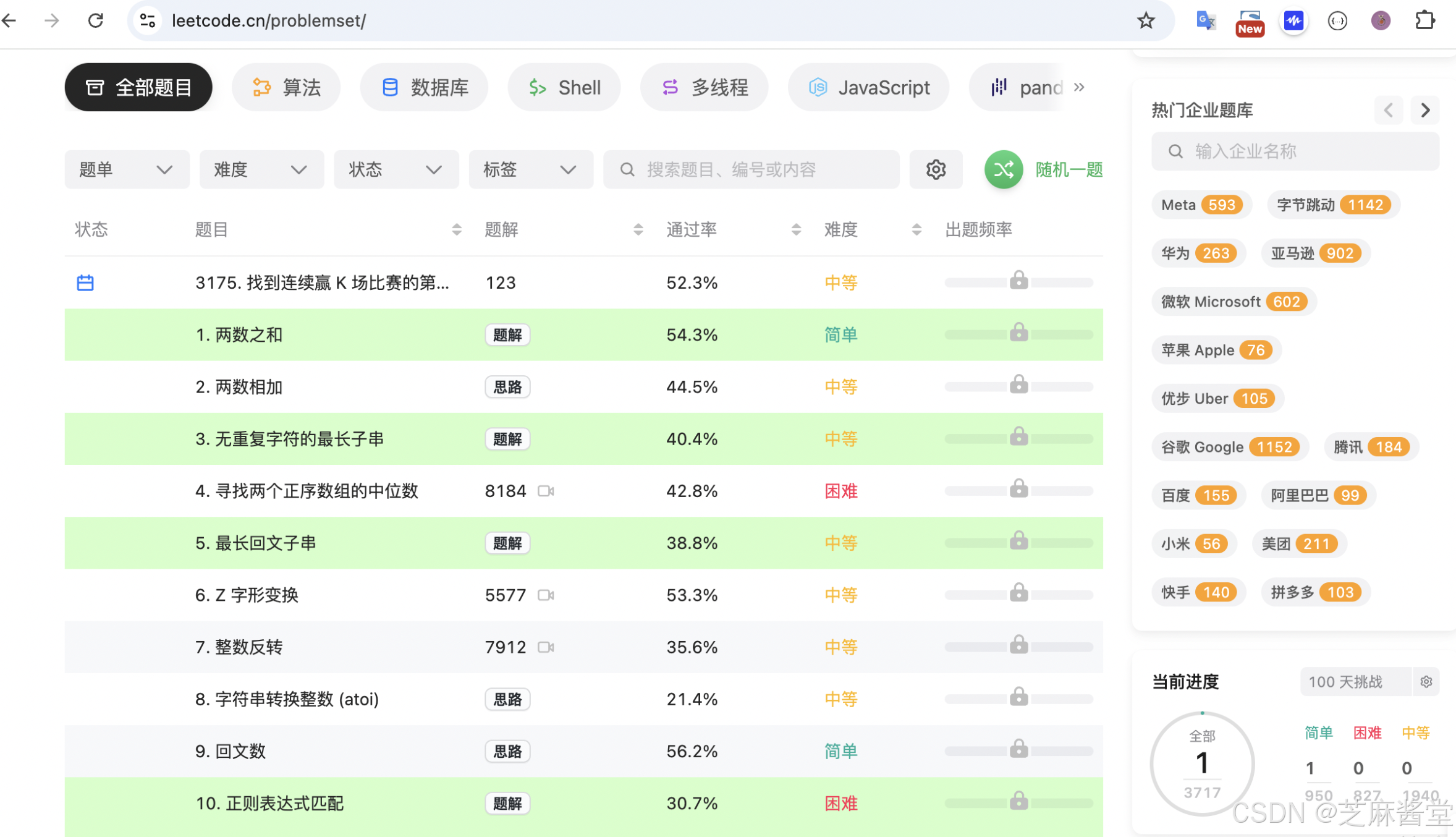The height and width of the screenshot is (837, 1456).
Task: Open the 标签 dropdown filter
Action: coord(530,169)
